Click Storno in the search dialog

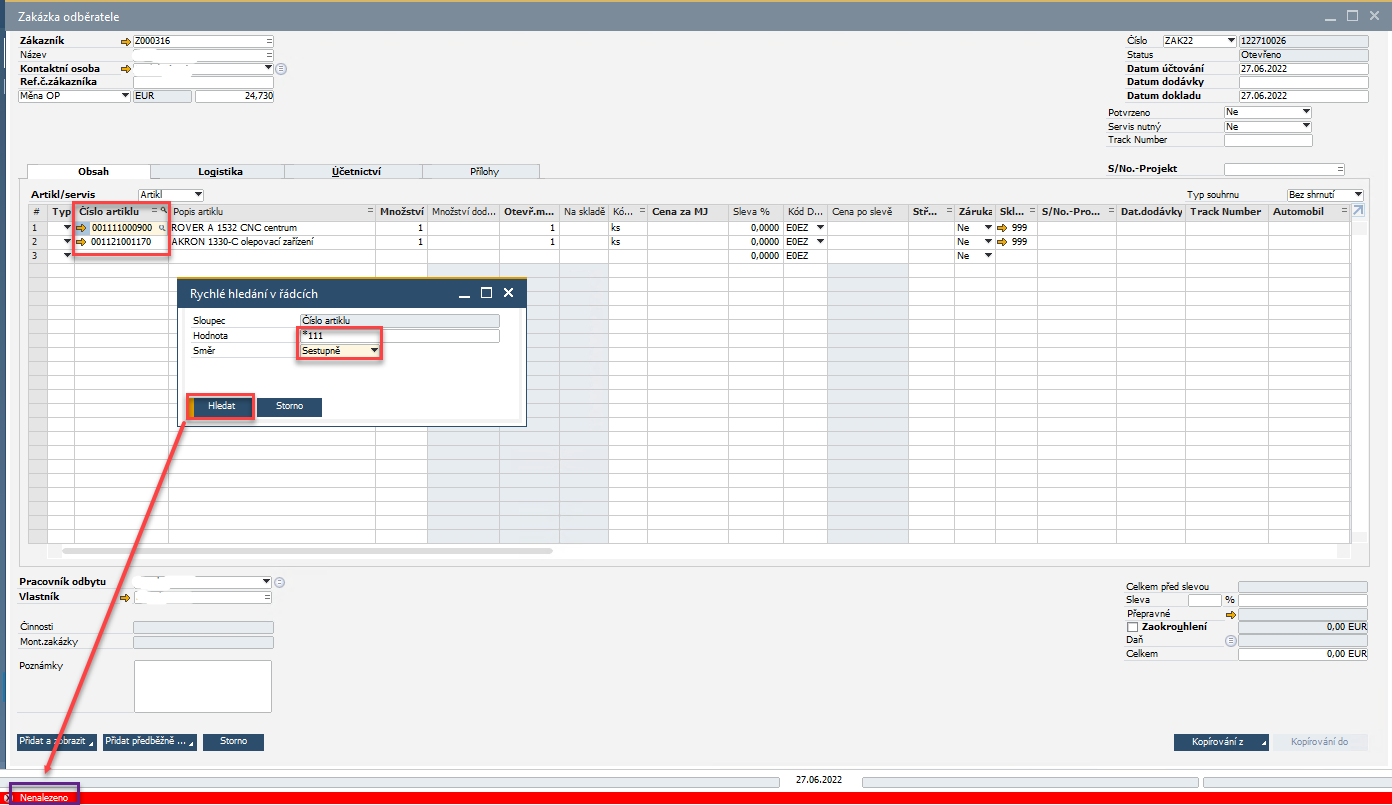coord(289,407)
